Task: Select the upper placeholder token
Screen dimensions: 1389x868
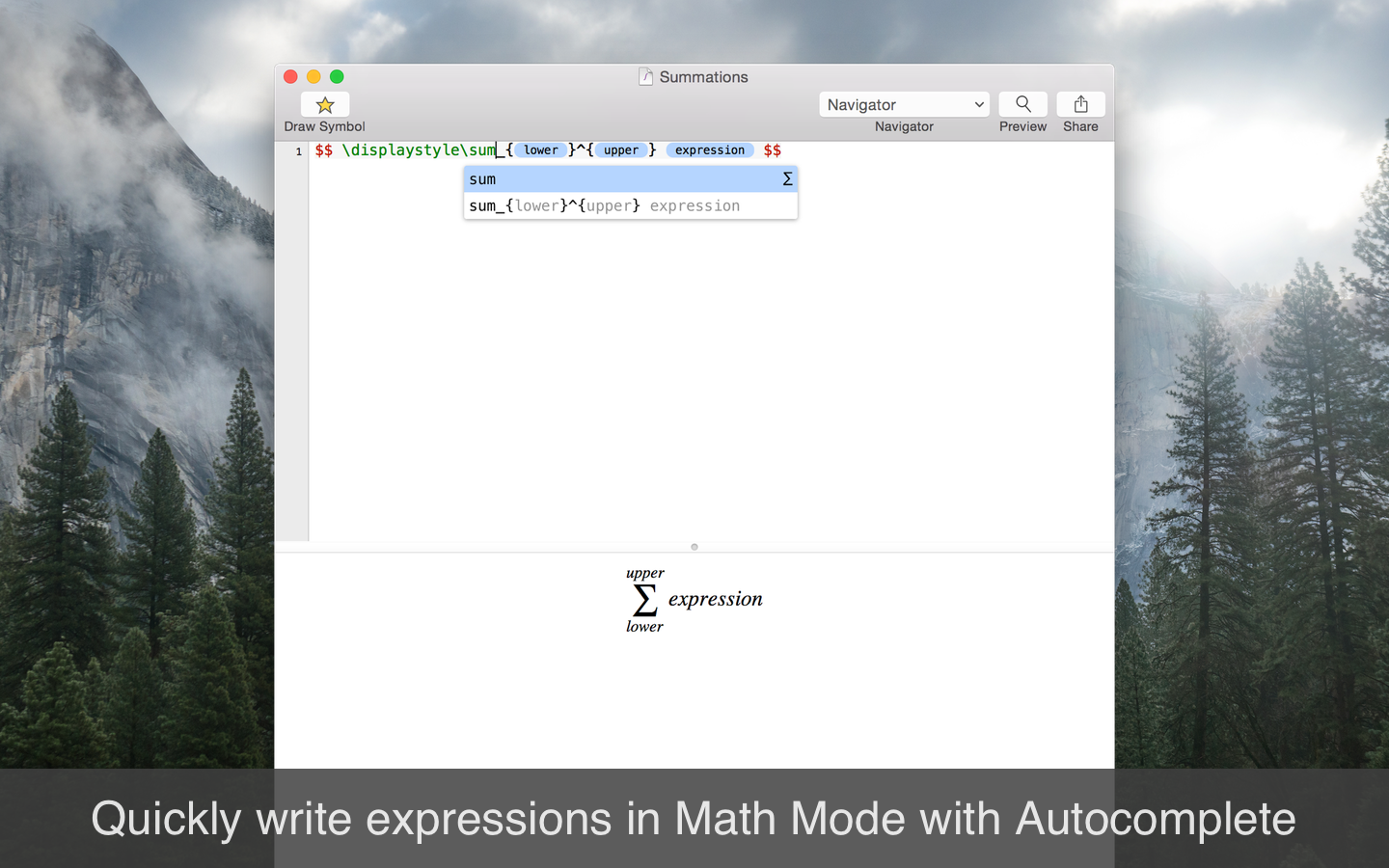Action: (x=622, y=150)
